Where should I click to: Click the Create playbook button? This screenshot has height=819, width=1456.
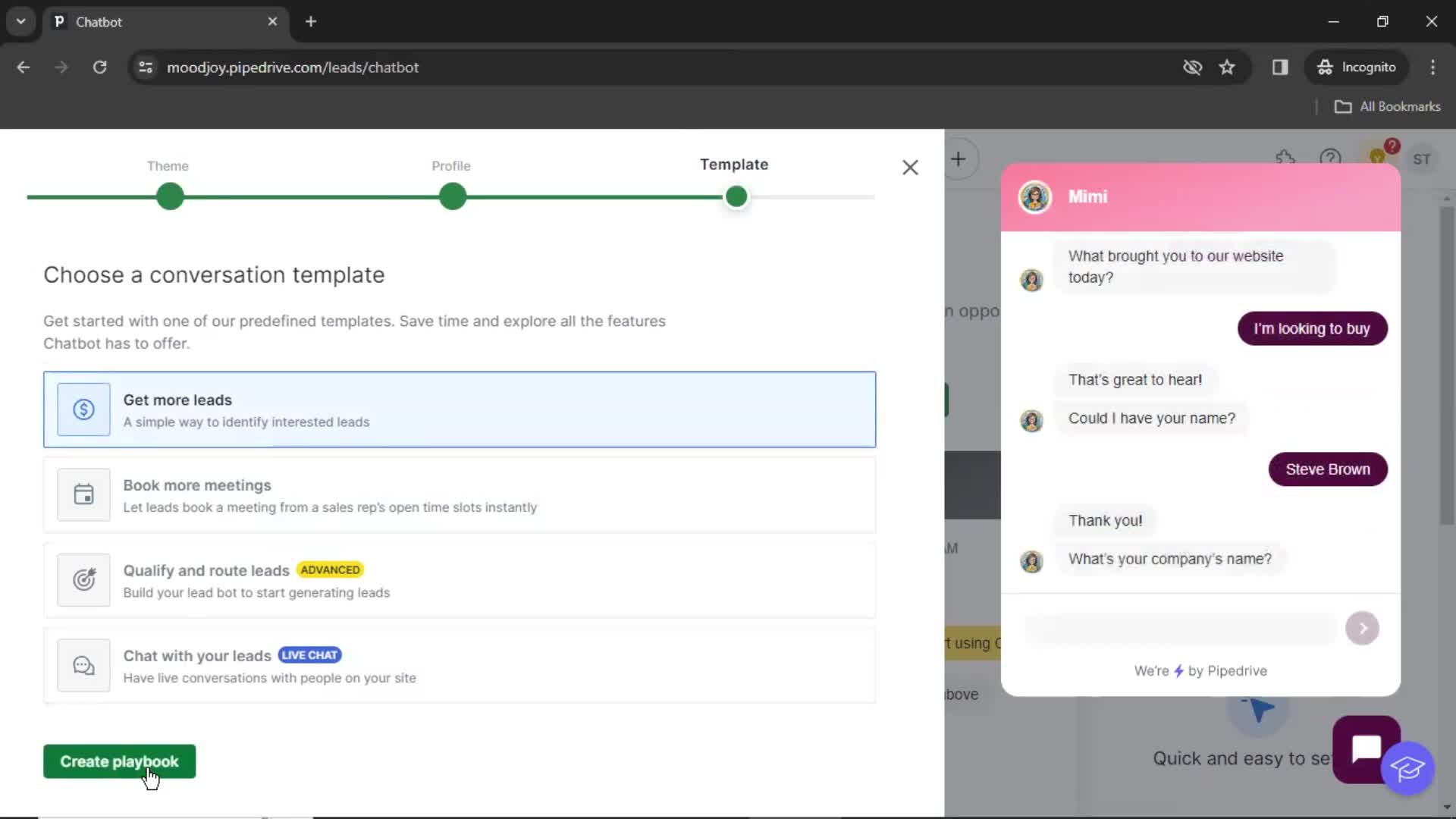pyautogui.click(x=119, y=761)
